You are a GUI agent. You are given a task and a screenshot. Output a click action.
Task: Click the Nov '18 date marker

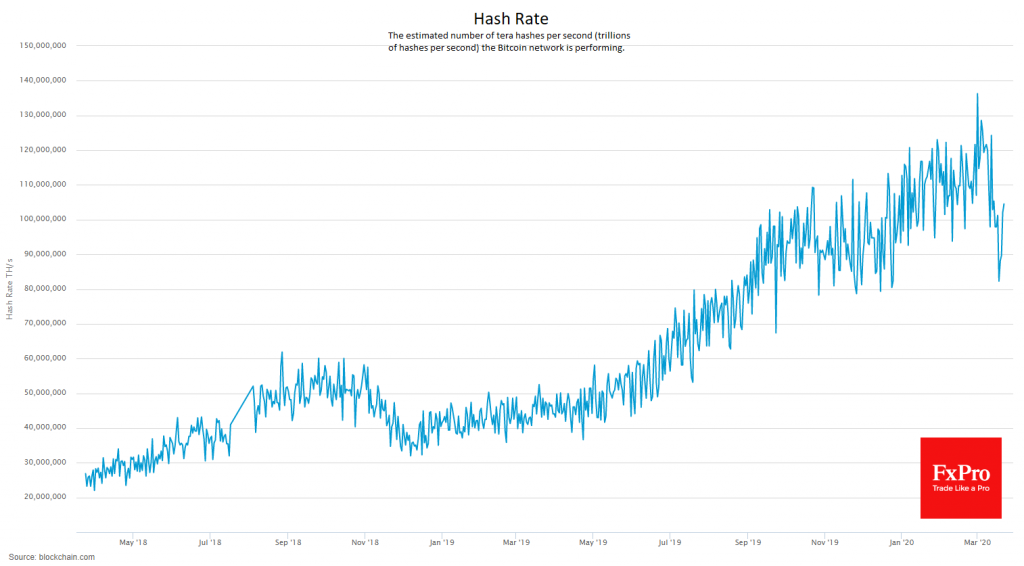(365, 543)
